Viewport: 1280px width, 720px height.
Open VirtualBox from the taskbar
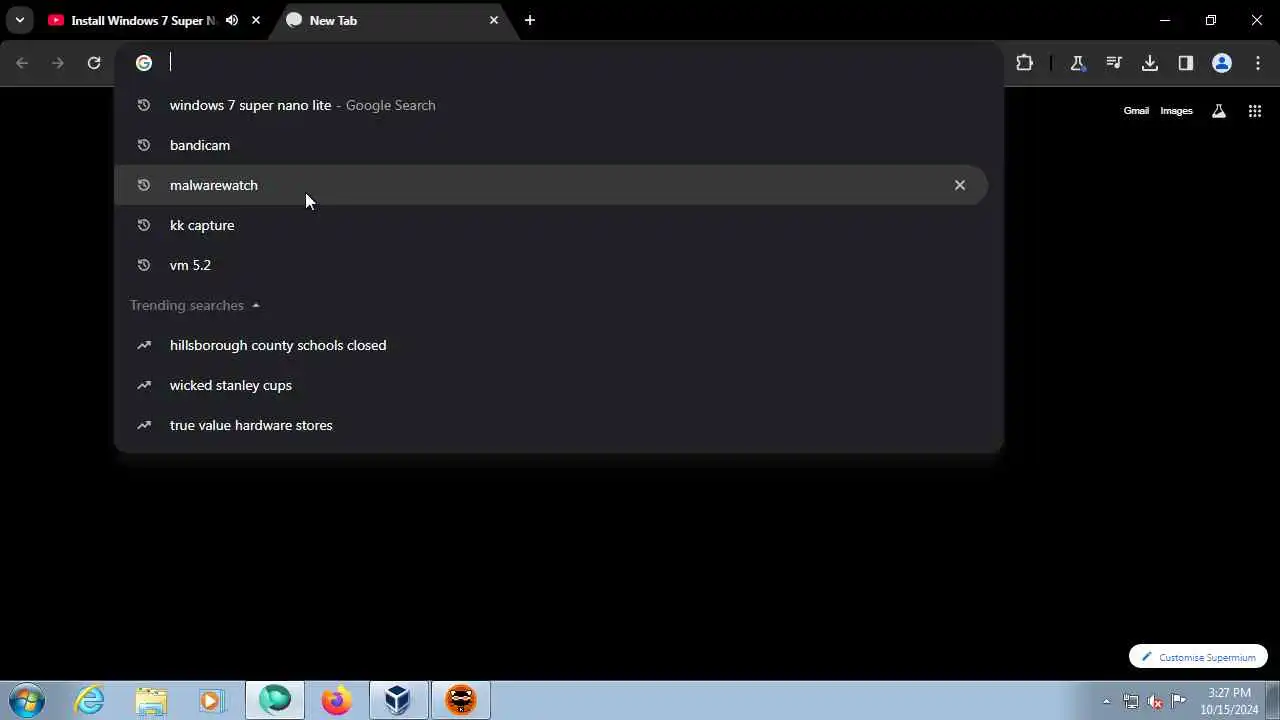point(398,700)
